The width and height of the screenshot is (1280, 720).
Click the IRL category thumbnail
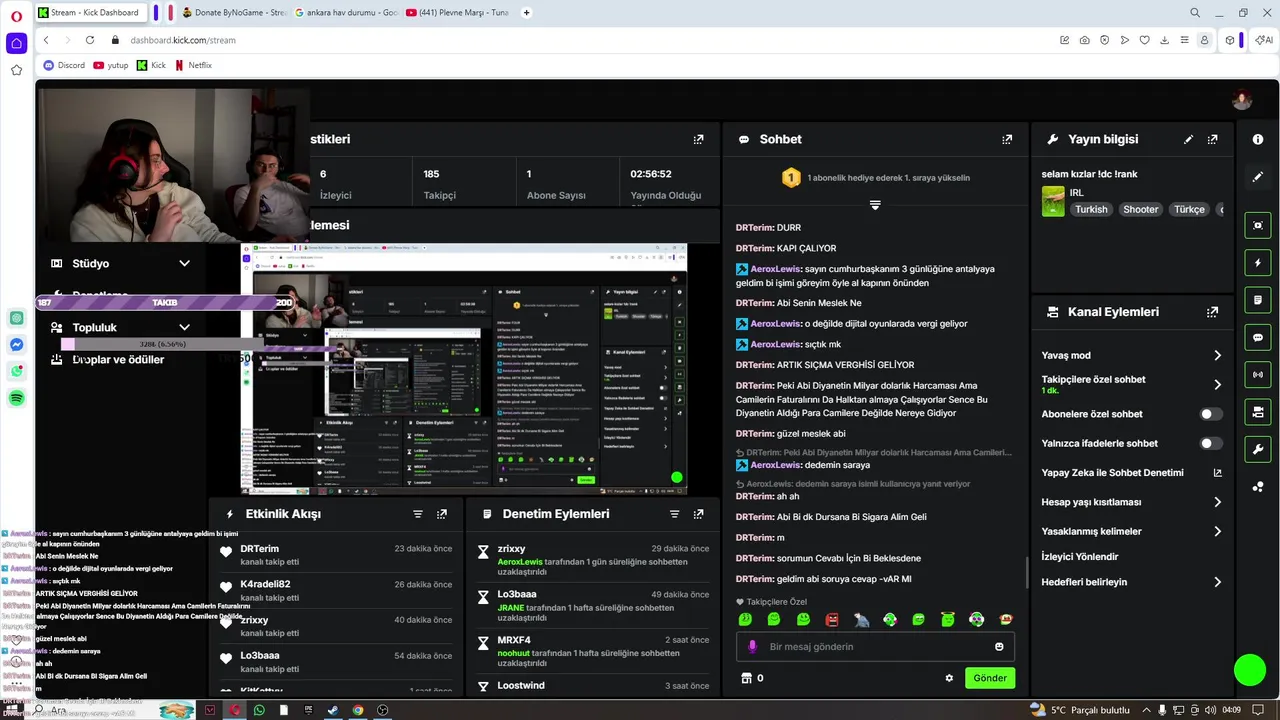point(1053,201)
